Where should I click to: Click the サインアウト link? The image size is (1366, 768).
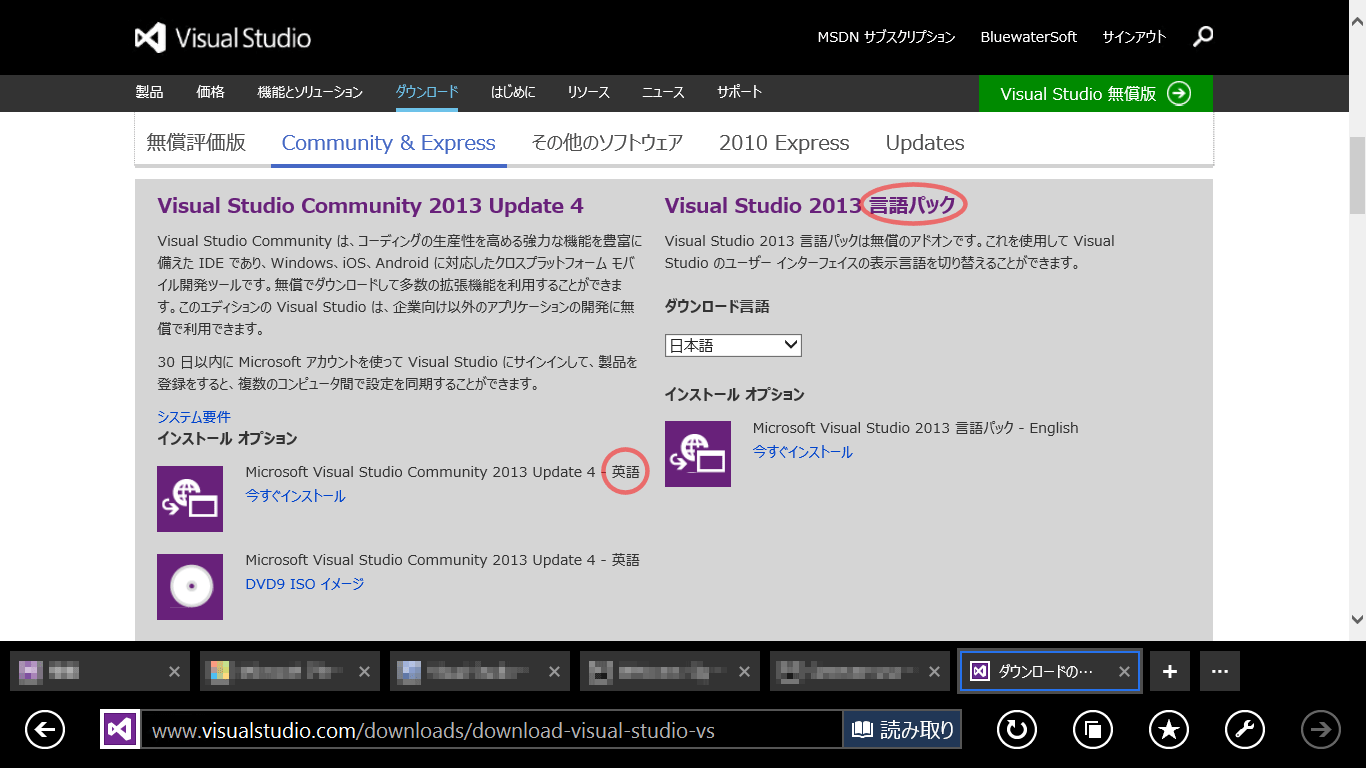pos(1134,37)
